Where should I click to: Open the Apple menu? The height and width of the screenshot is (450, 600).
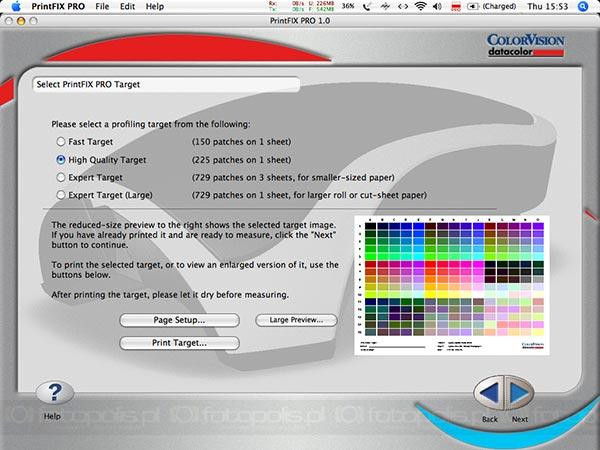[16, 6]
